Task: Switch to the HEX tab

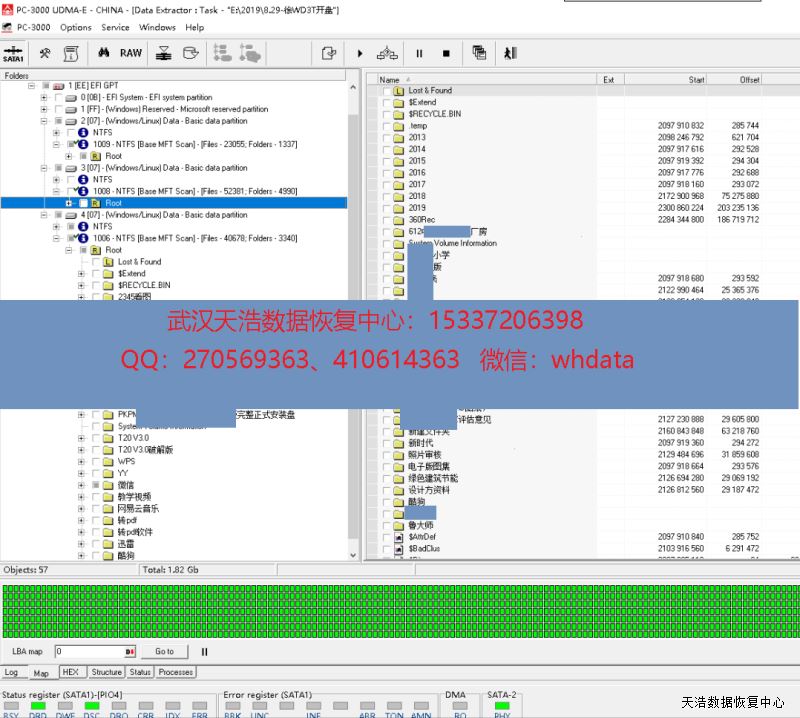Action: [71, 673]
